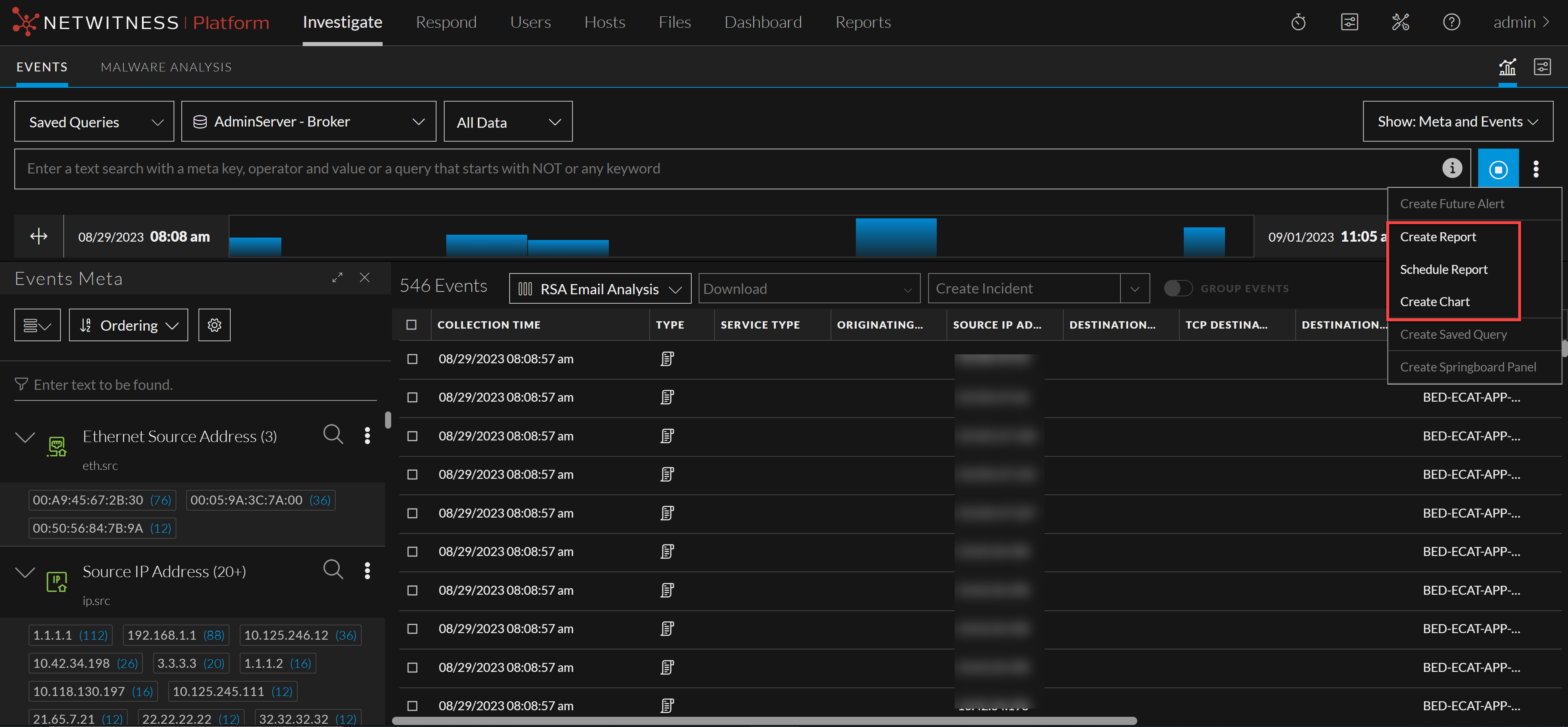This screenshot has width=1568, height=727.
Task: Open the Jobs stopwatch icon
Action: [x=1298, y=22]
